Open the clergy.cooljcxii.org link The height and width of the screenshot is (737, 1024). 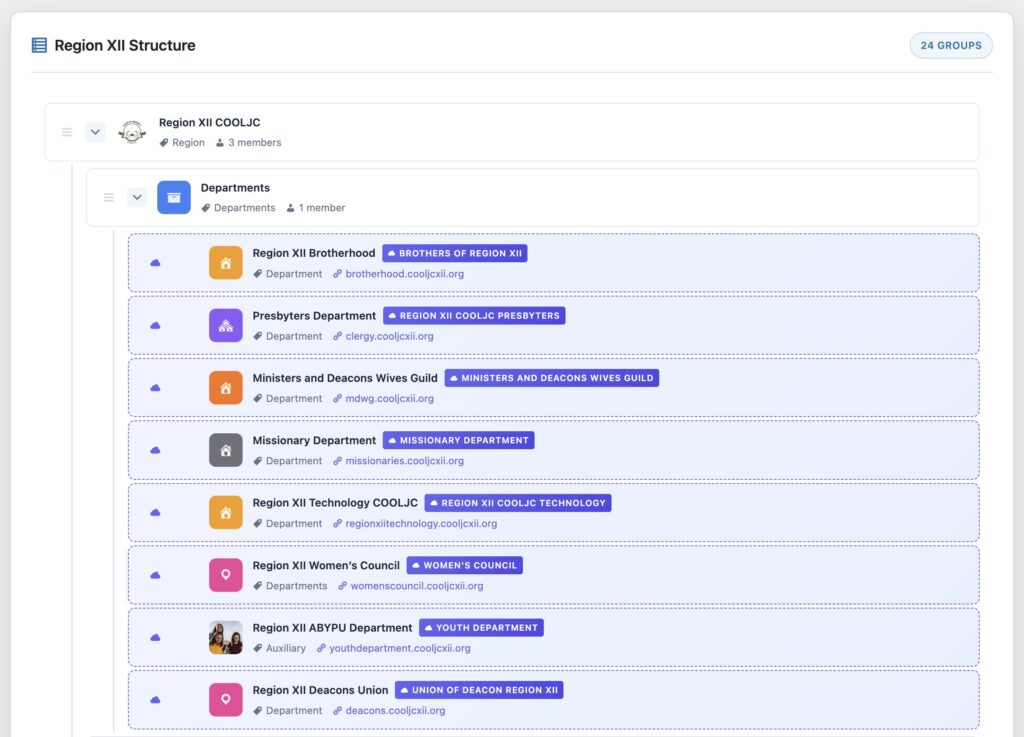(x=389, y=336)
